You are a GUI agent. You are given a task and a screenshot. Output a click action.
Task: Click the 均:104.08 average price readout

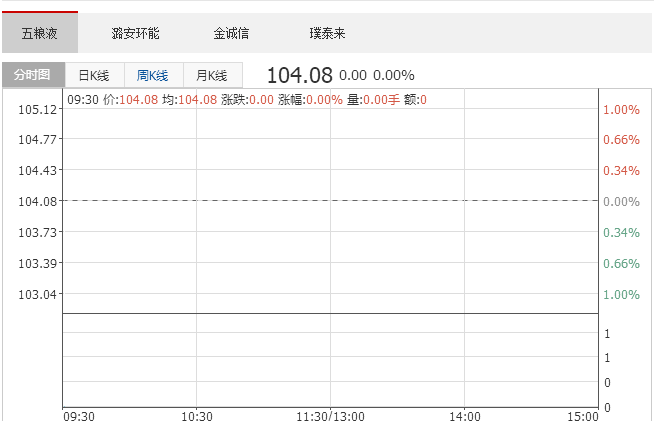click(x=189, y=99)
